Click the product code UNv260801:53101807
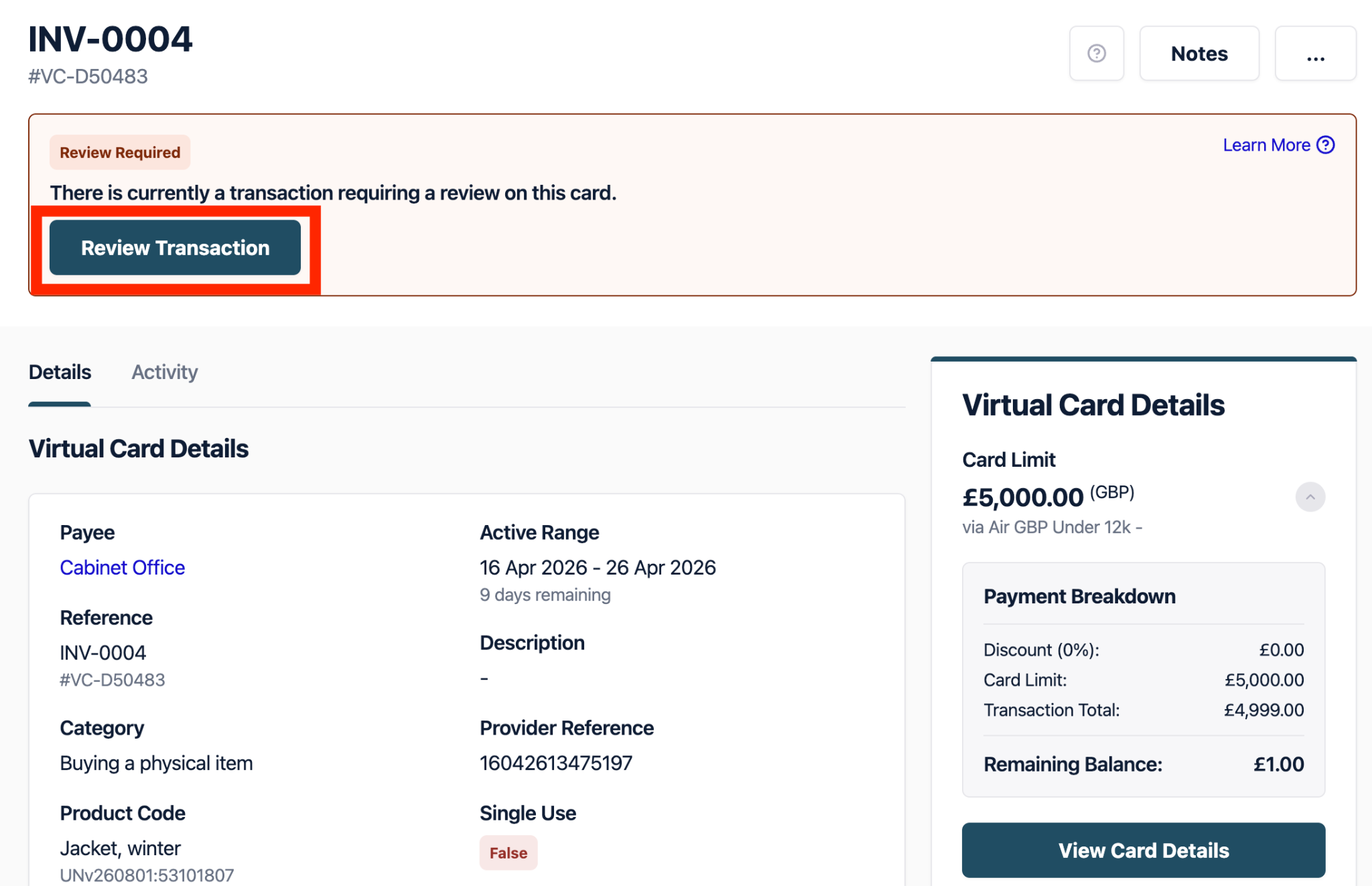 pyautogui.click(x=147, y=875)
